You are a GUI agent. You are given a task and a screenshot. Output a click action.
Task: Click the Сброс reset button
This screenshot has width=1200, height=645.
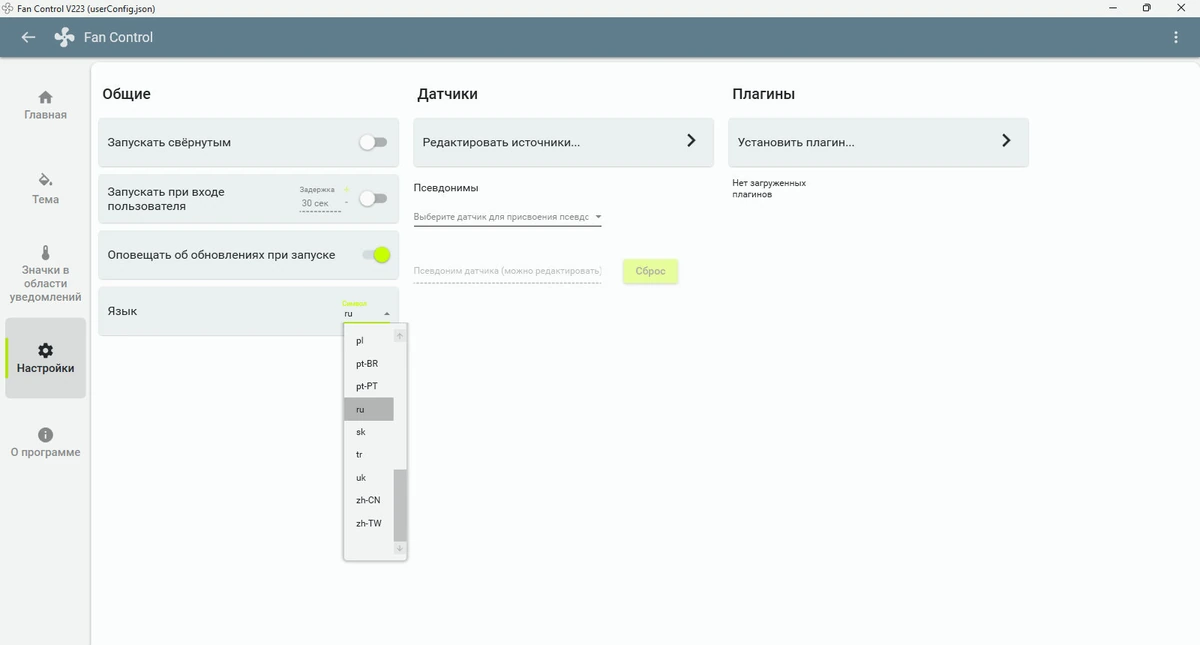650,271
